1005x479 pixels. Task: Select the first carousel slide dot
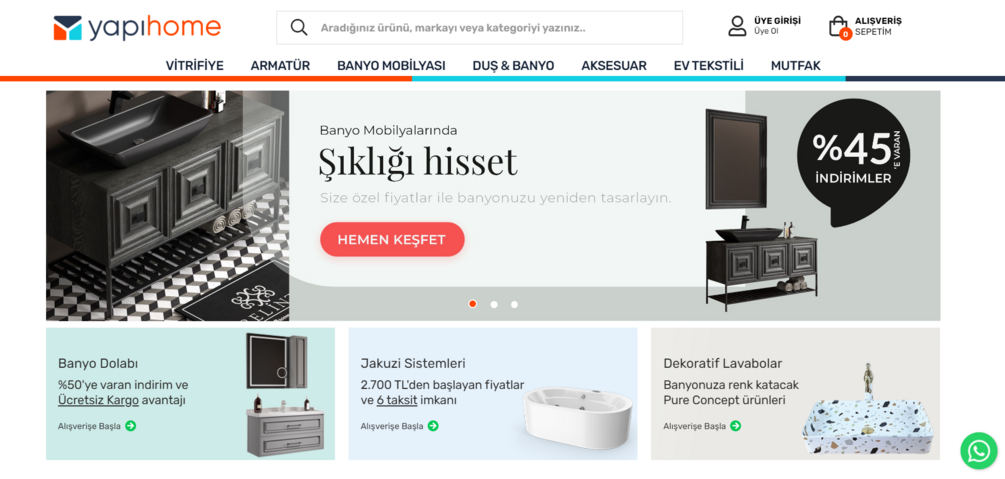(473, 304)
